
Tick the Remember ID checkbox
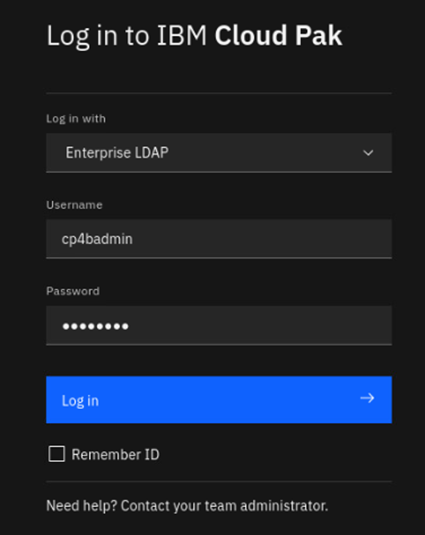coord(57,454)
